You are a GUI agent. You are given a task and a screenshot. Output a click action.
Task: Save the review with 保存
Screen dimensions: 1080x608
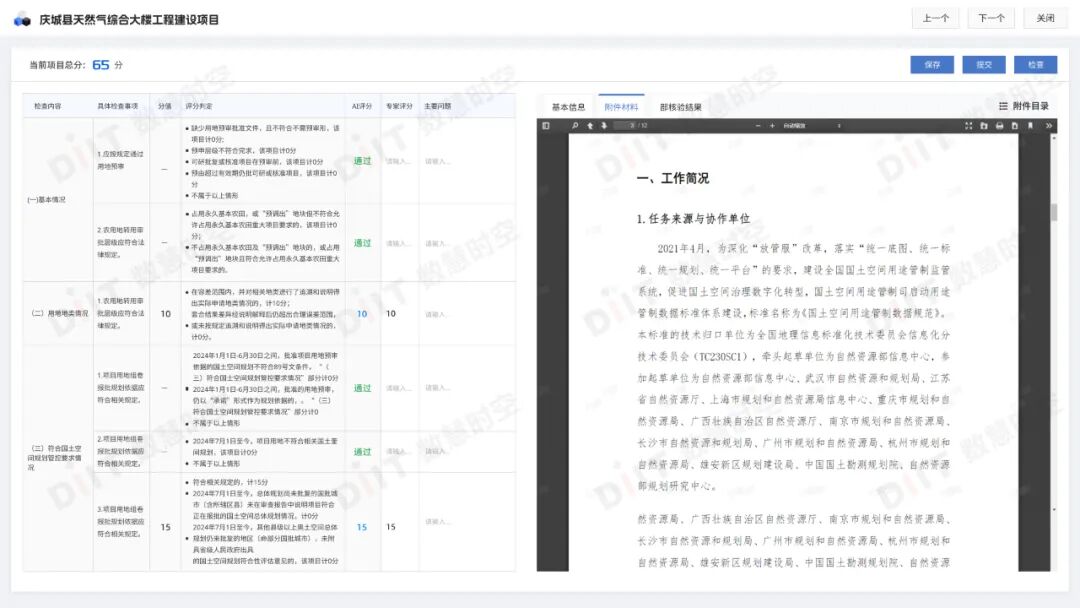pos(932,65)
